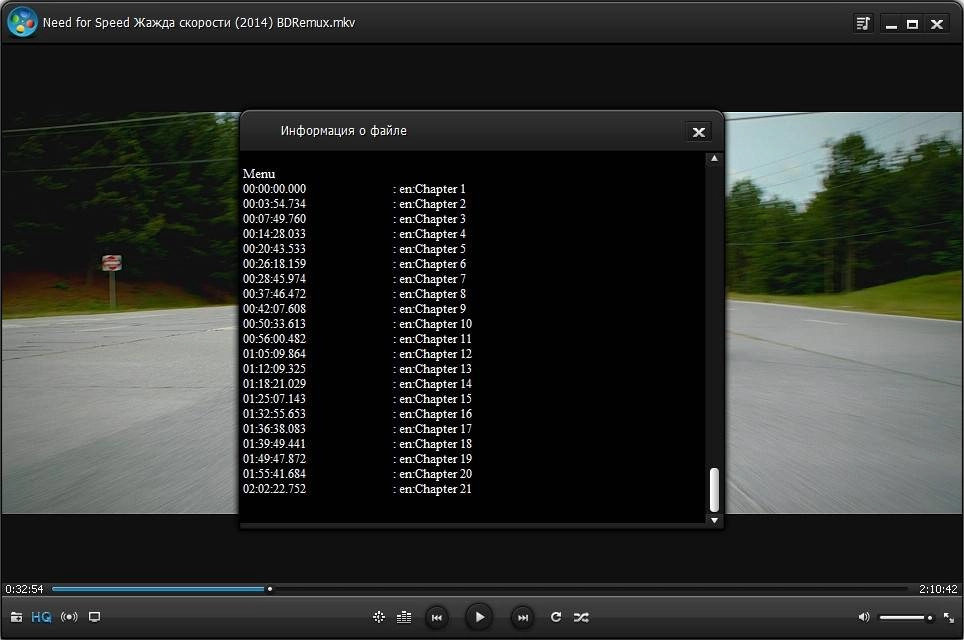The image size is (964, 640).
Task: Select "en:Chapter 10" entry
Action: [x=435, y=324]
